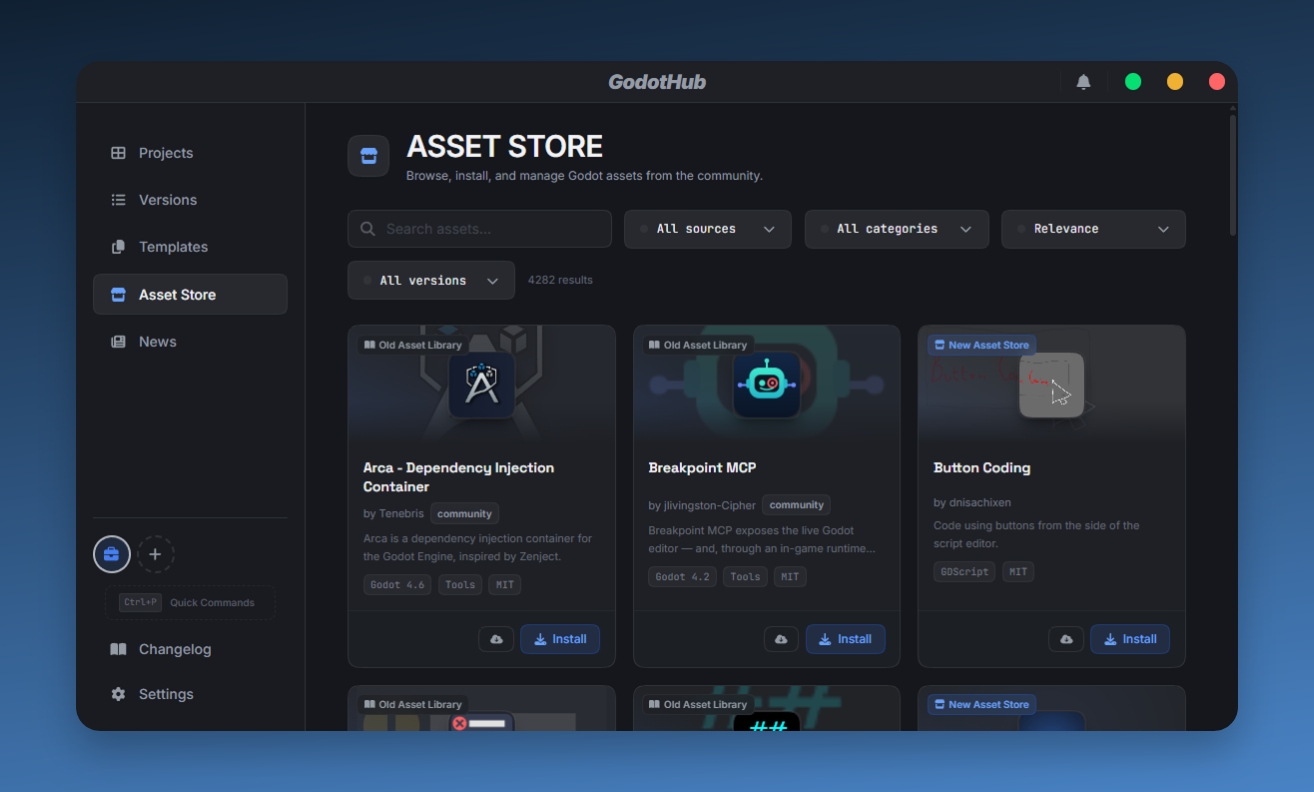
Task: Click cloud download icon on Arca card
Action: [497, 639]
